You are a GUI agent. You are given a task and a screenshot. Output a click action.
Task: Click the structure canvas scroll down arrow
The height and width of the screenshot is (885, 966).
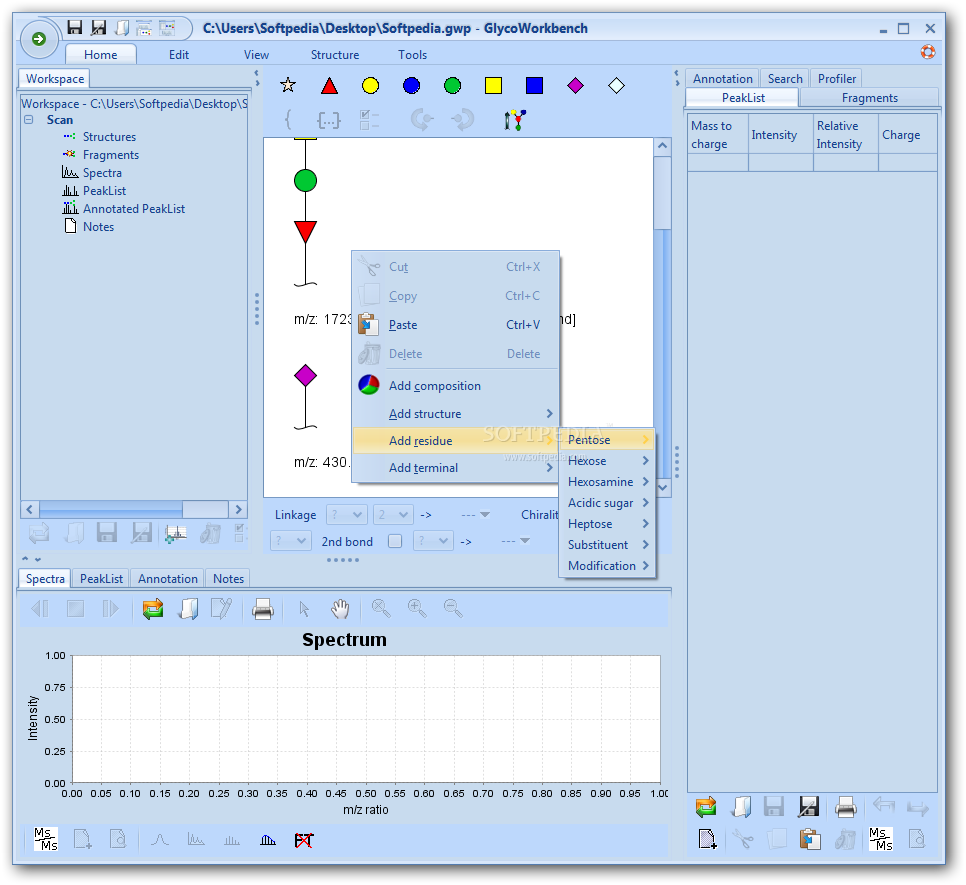point(662,487)
